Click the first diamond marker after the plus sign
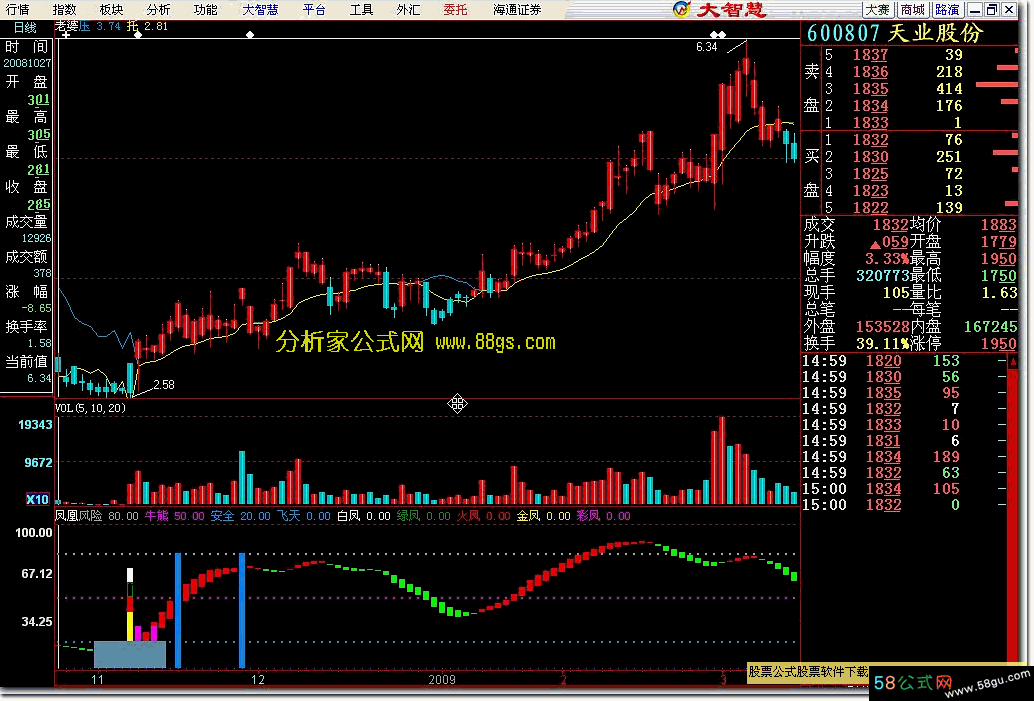 click(138, 34)
